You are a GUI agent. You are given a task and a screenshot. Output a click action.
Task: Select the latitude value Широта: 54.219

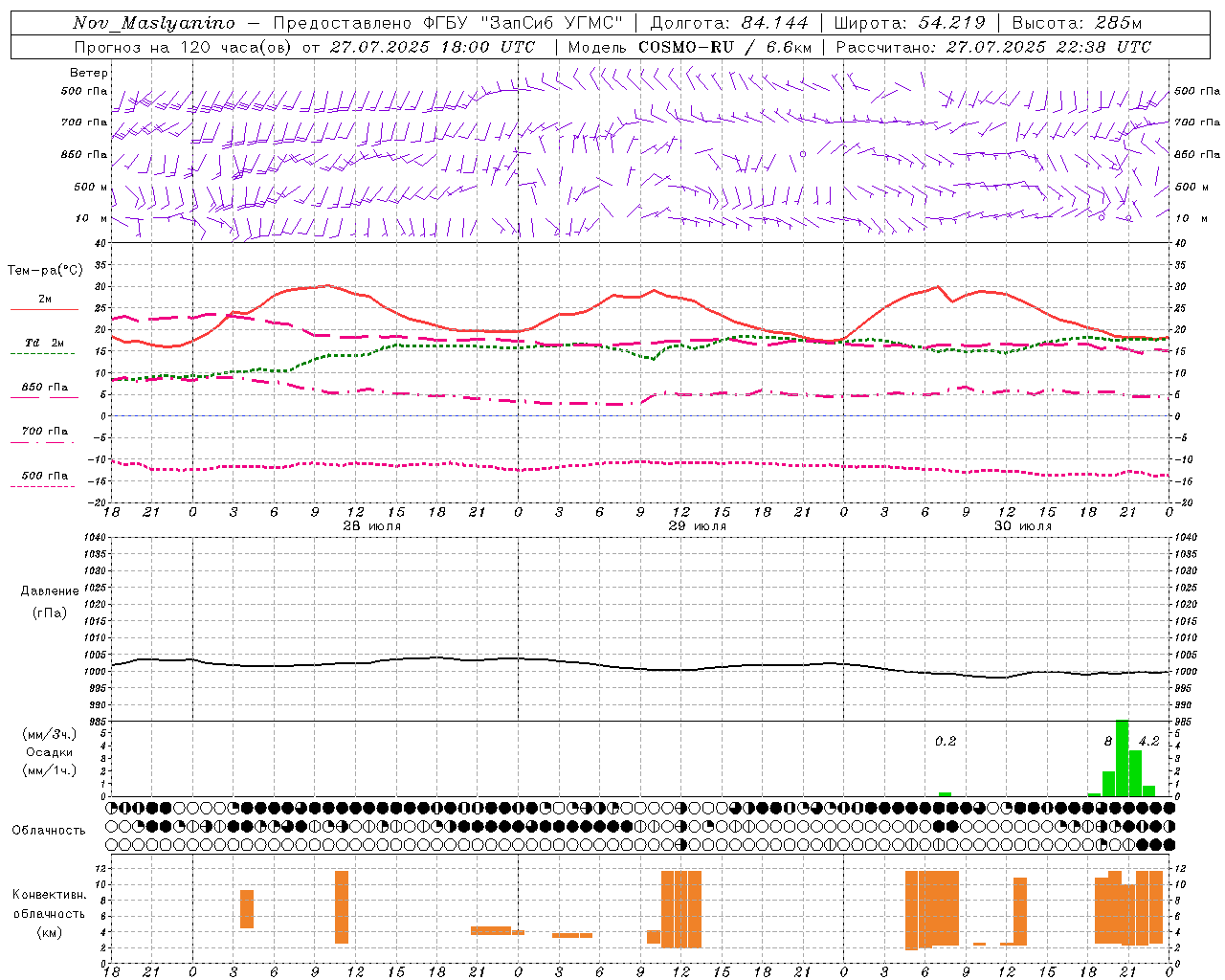point(910,23)
